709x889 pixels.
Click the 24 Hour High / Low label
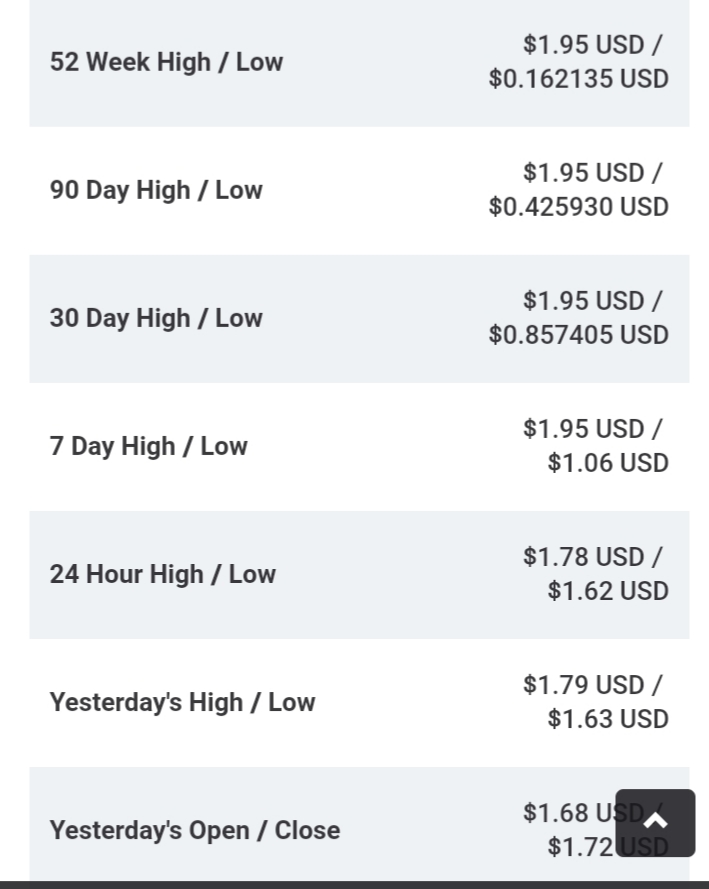click(162, 574)
